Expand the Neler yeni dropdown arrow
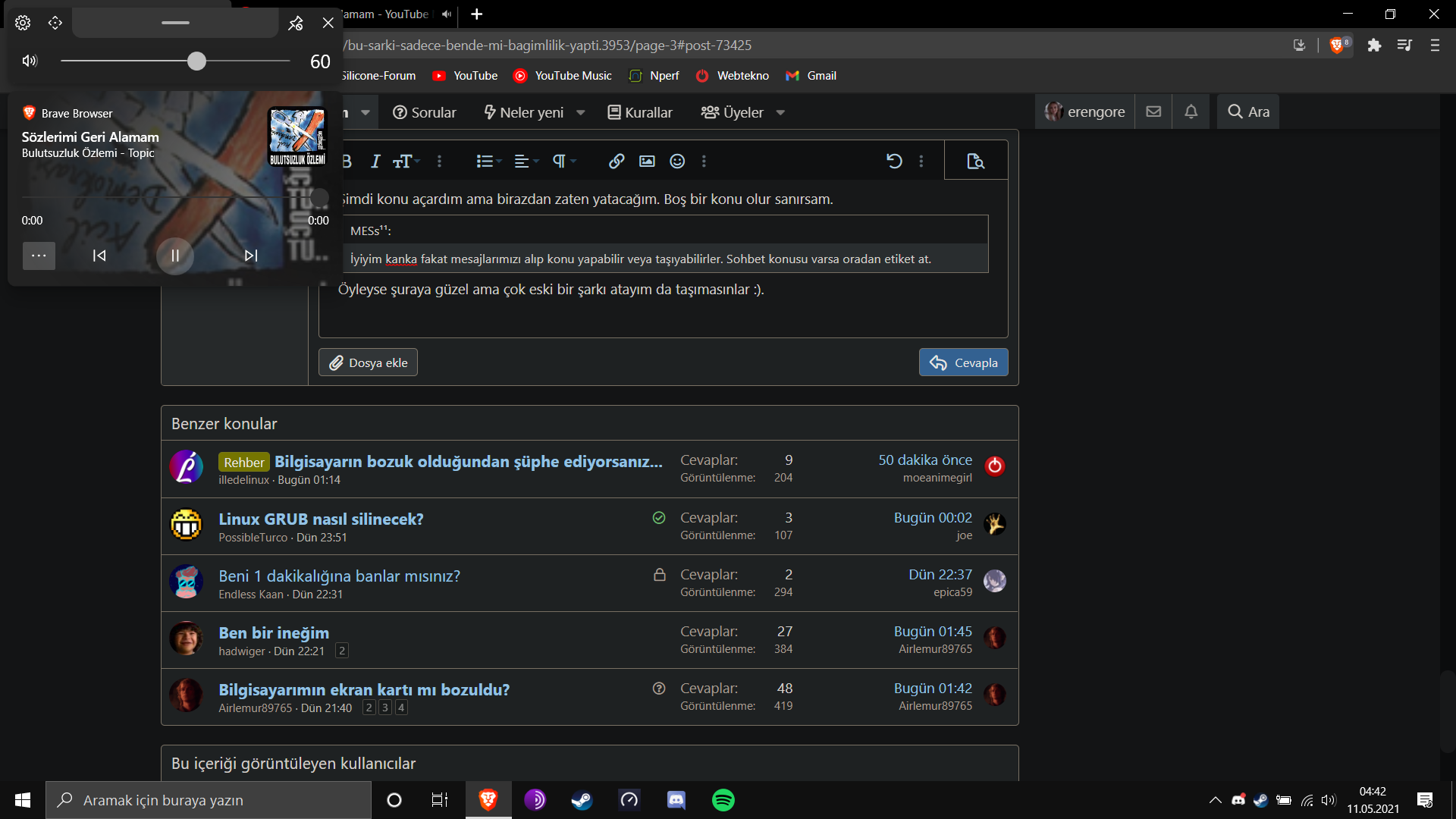The height and width of the screenshot is (819, 1456). click(x=581, y=113)
